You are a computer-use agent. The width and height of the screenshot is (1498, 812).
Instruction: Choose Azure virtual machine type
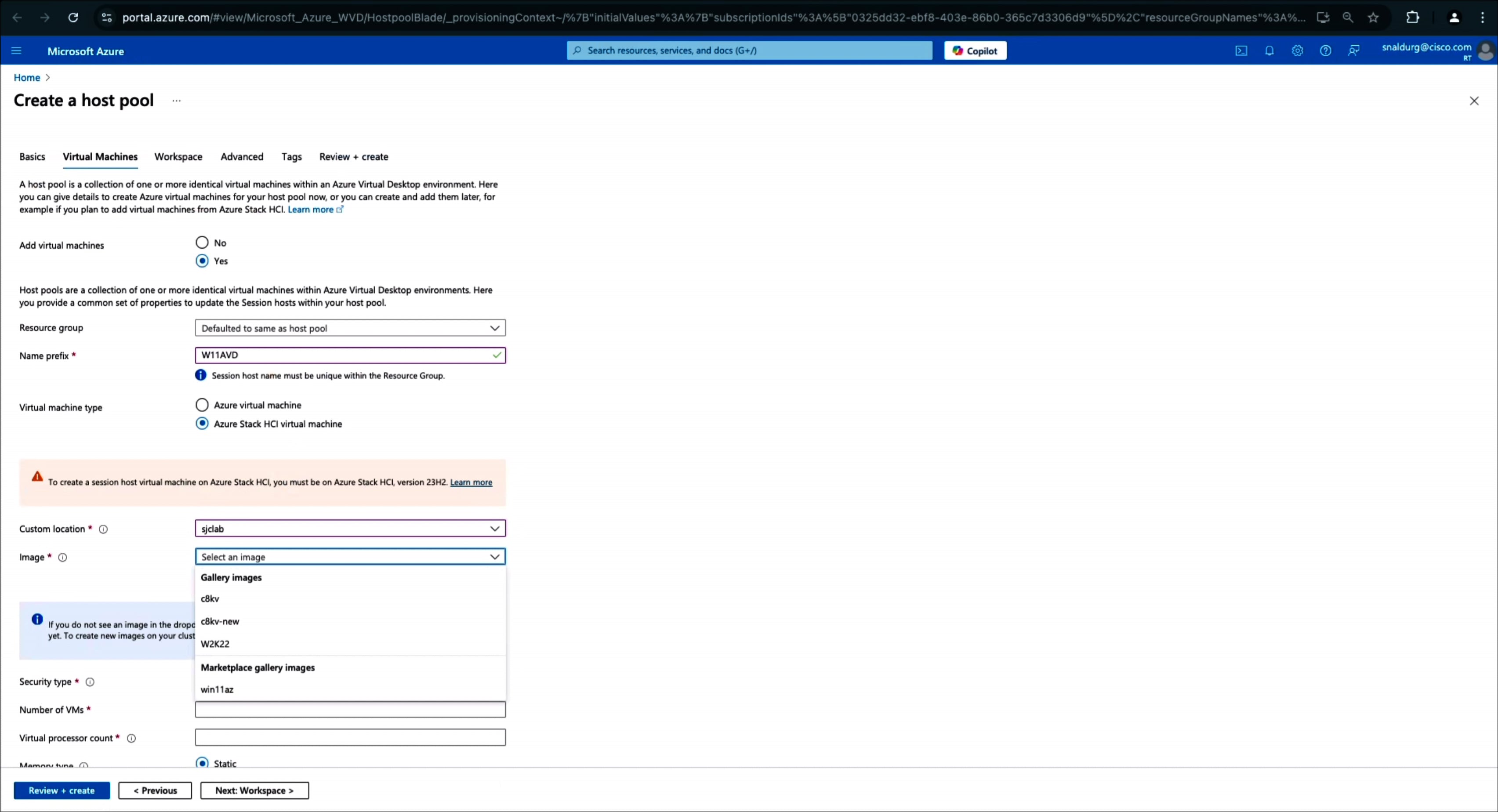pyautogui.click(x=202, y=405)
